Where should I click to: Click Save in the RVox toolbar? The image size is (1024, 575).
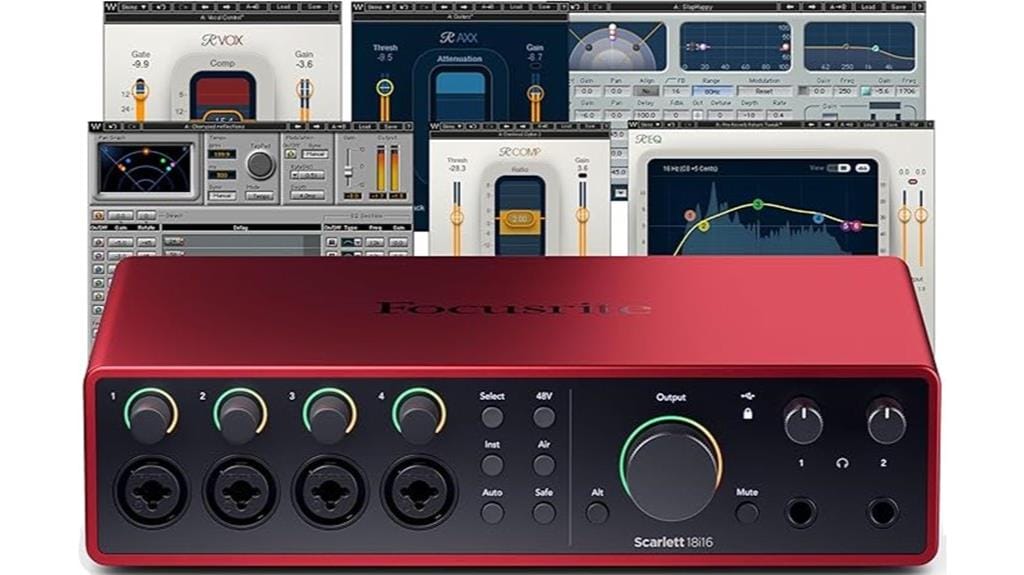[x=315, y=7]
